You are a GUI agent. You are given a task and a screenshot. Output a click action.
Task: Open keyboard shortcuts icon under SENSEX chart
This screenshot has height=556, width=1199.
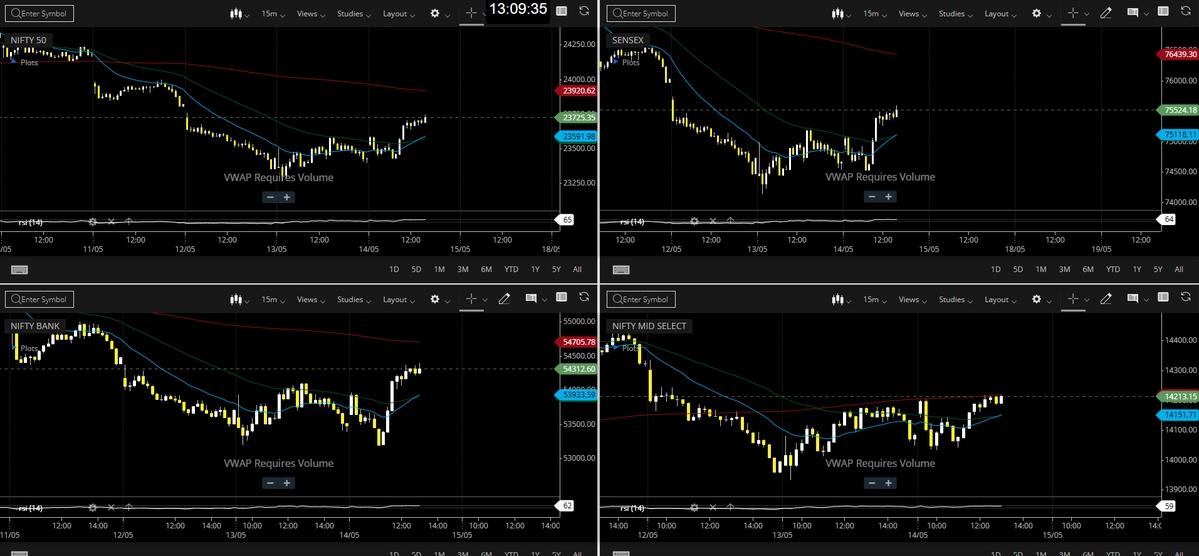pyautogui.click(x=622, y=269)
